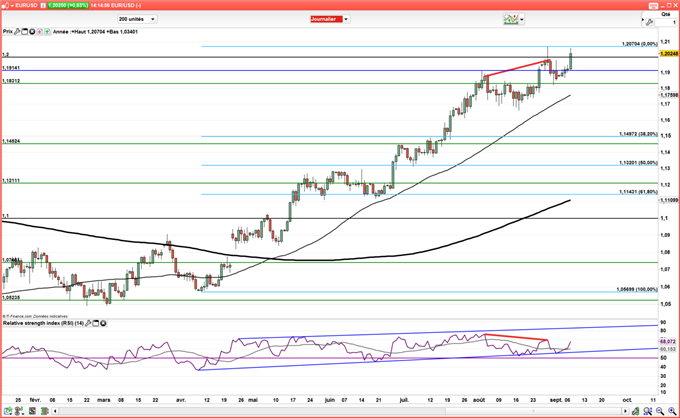Click the IT-Finance.com data notice
The width and height of the screenshot is (680, 418).
[35, 317]
